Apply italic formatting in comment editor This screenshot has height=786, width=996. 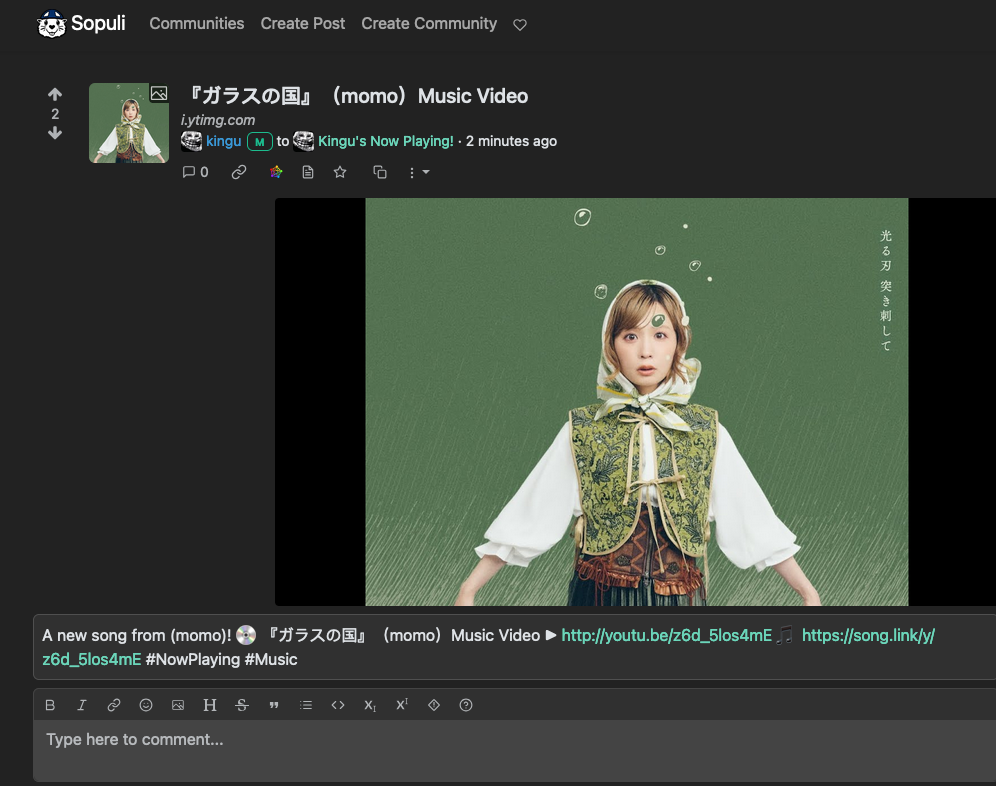(82, 705)
